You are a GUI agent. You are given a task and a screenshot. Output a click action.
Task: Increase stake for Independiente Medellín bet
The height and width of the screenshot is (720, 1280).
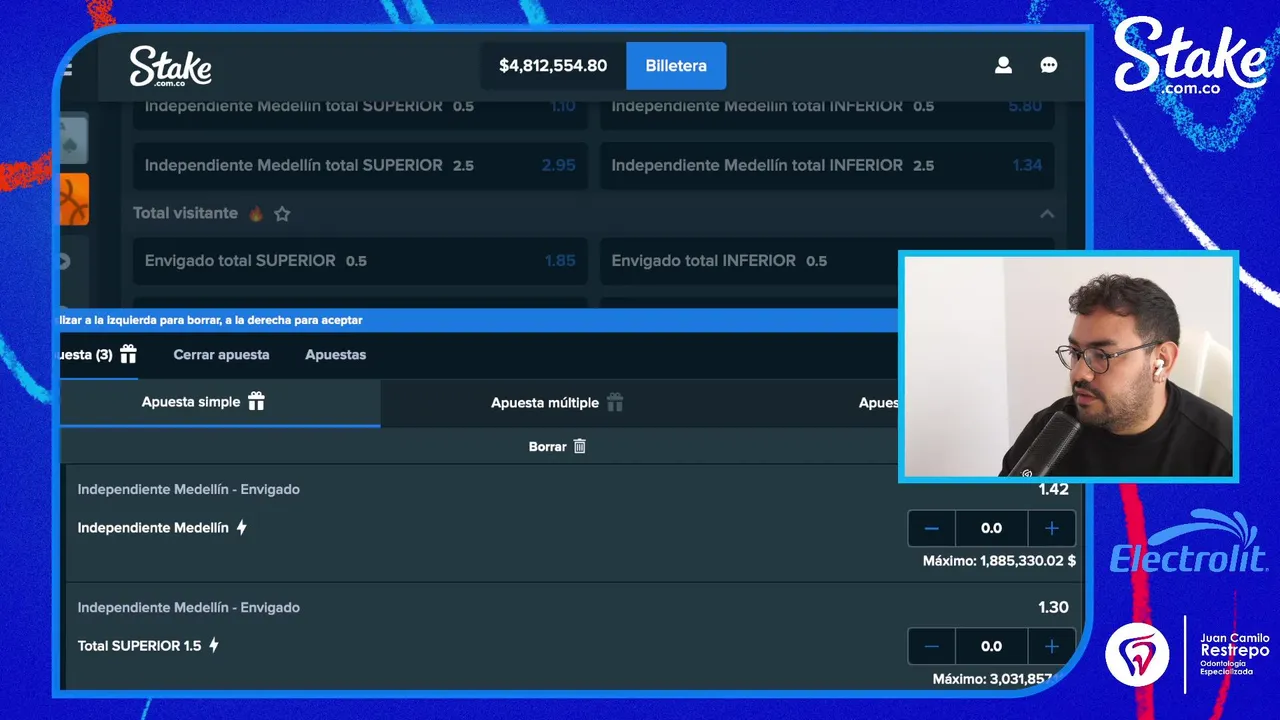click(x=1052, y=528)
